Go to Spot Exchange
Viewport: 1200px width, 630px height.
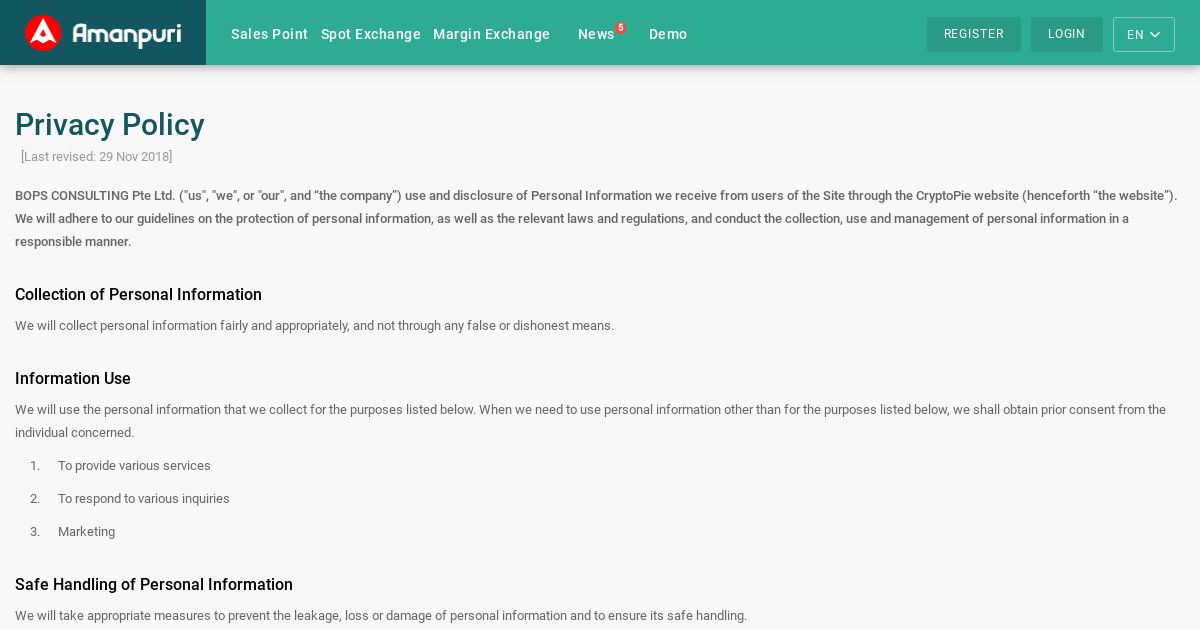(x=371, y=34)
